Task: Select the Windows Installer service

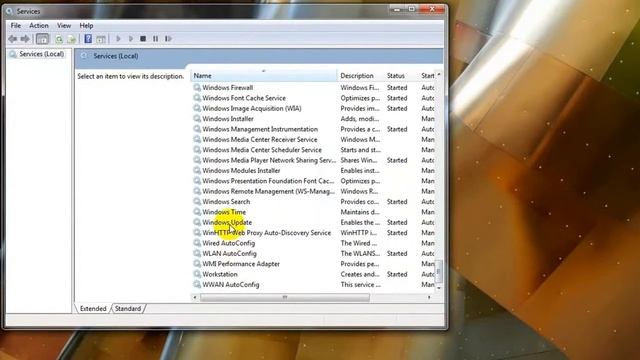Action: click(228, 119)
